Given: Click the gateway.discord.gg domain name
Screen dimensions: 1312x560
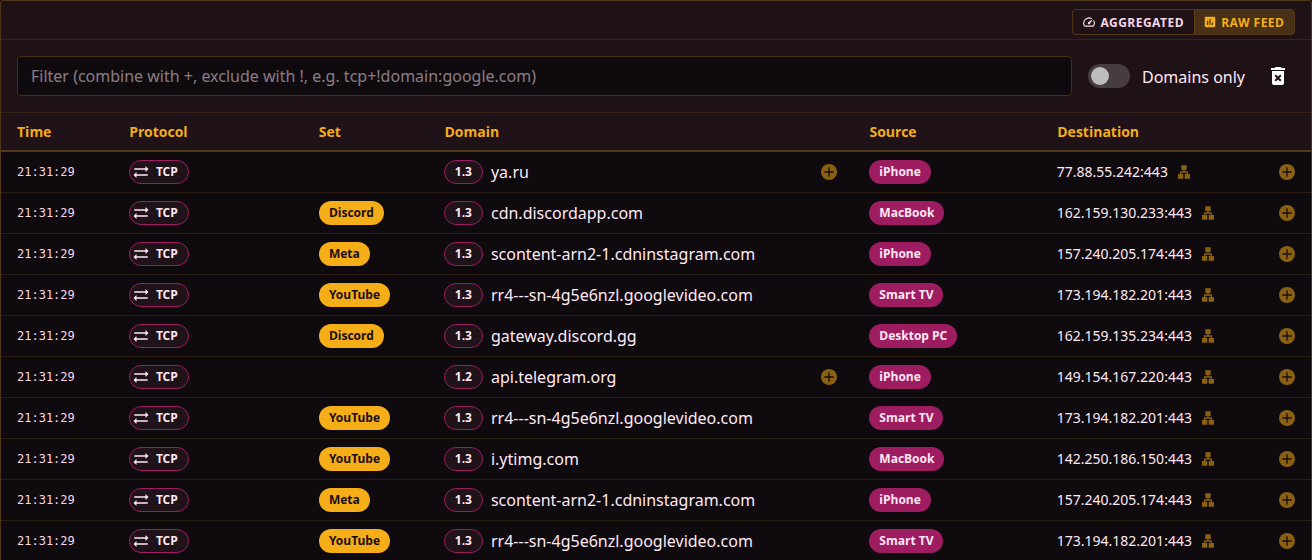Looking at the screenshot, I should [x=564, y=336].
